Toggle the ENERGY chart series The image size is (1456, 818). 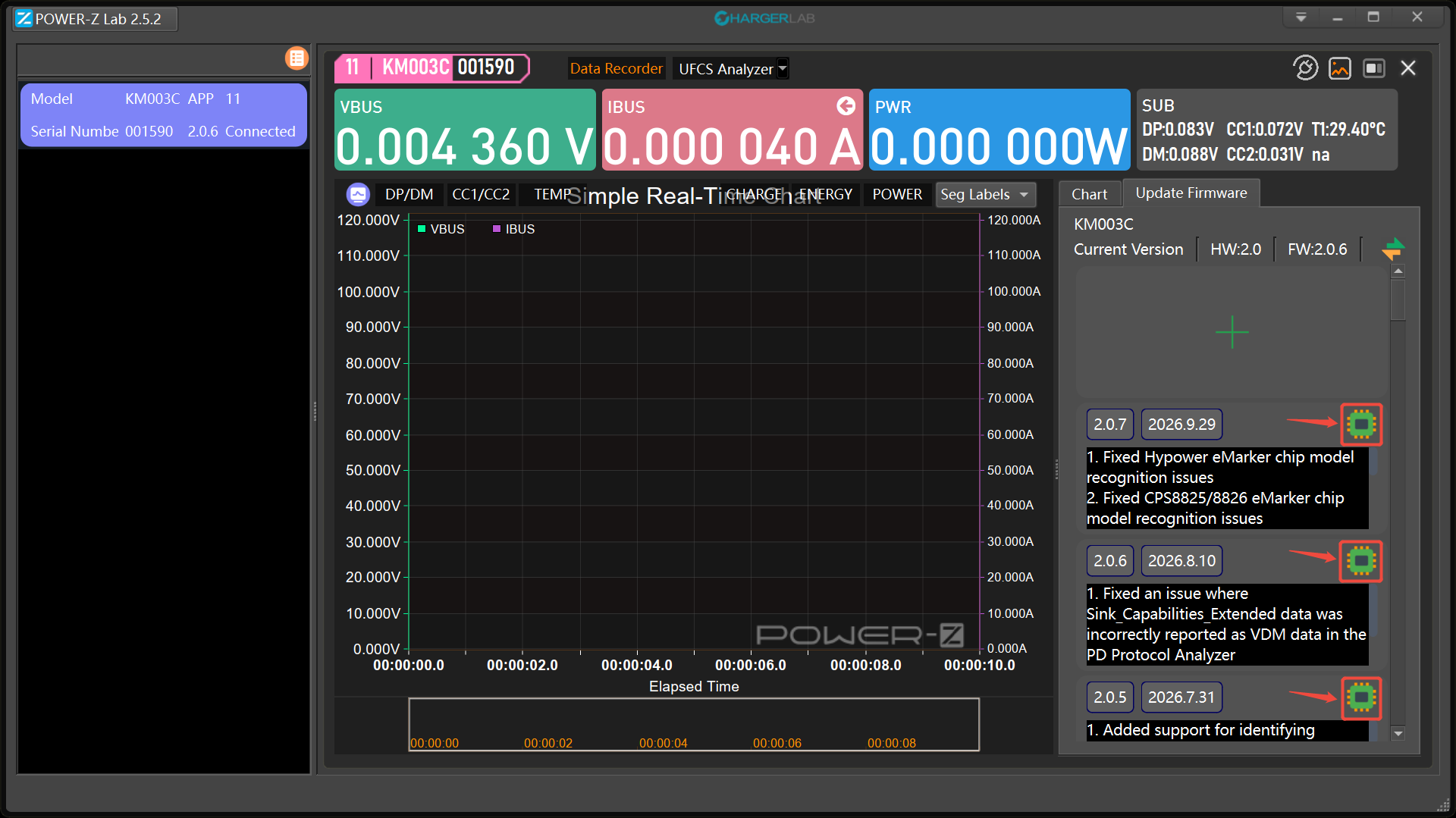[825, 195]
